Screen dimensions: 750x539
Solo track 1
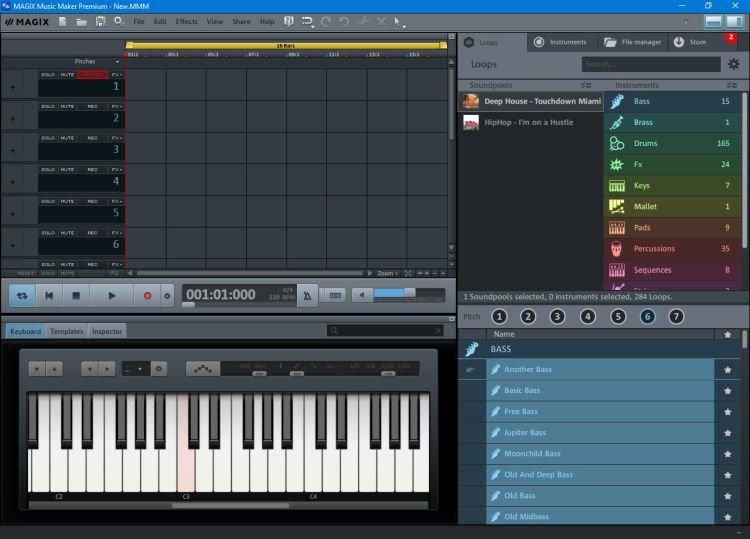[48, 75]
